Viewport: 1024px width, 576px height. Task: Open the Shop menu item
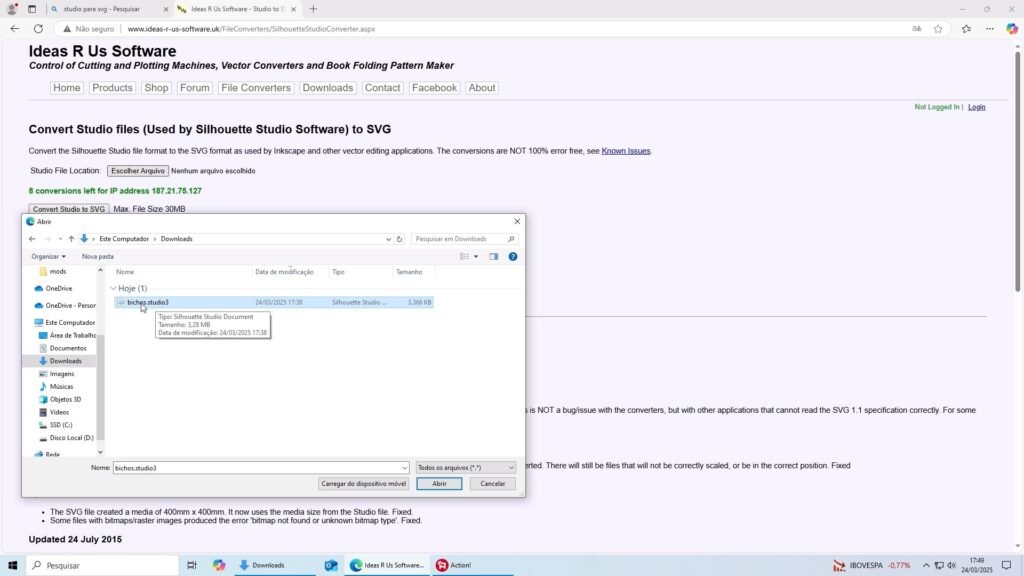tap(156, 88)
